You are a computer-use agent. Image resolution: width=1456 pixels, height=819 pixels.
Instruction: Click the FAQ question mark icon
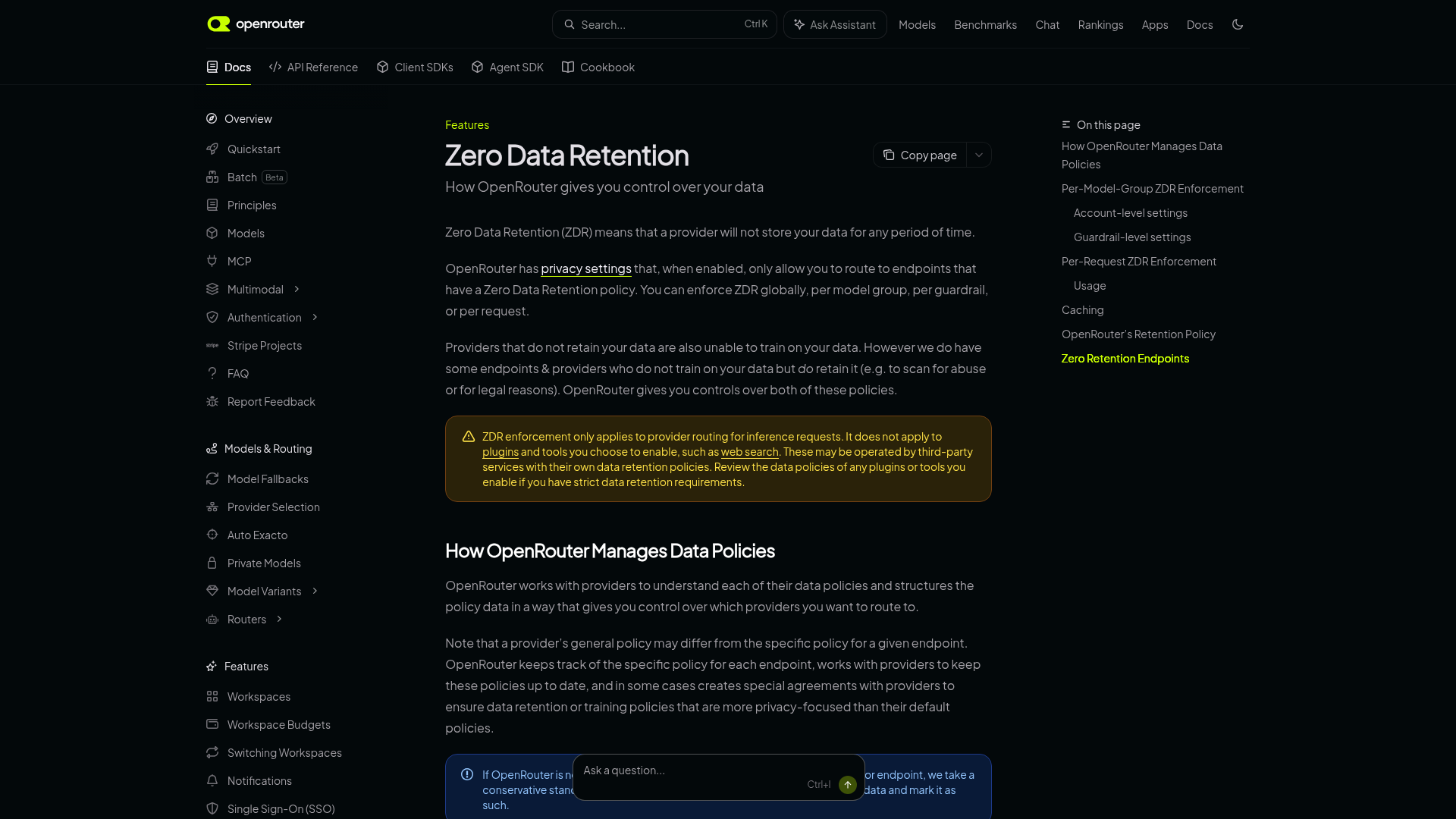212,373
